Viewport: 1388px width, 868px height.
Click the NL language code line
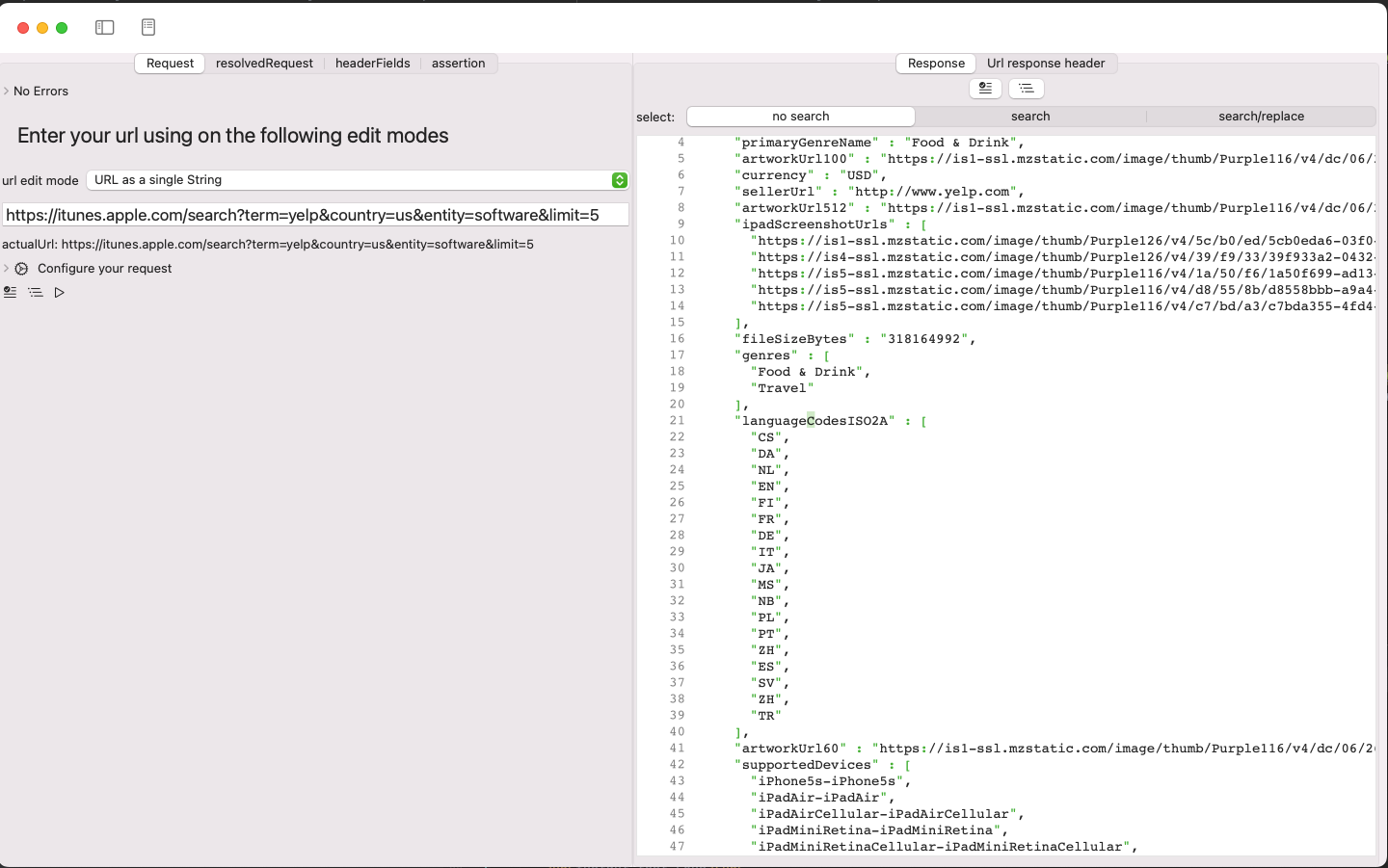click(x=770, y=470)
